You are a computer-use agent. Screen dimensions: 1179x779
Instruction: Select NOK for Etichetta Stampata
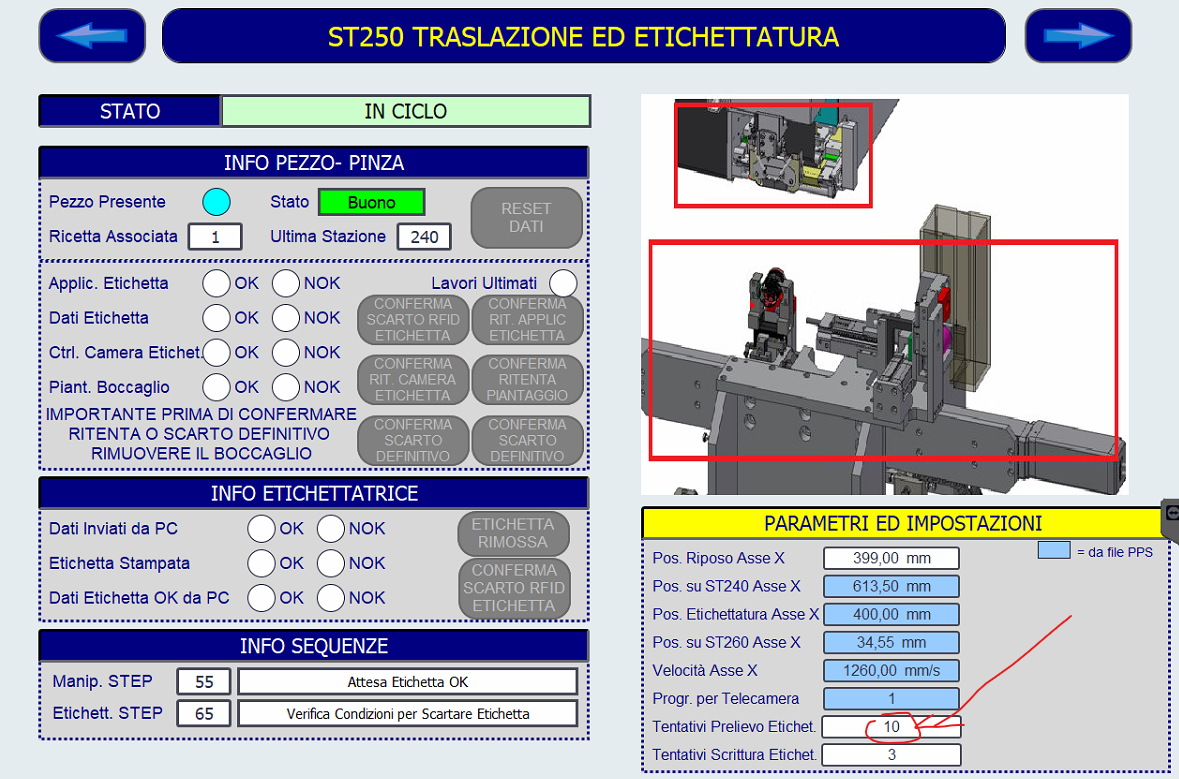point(331,563)
